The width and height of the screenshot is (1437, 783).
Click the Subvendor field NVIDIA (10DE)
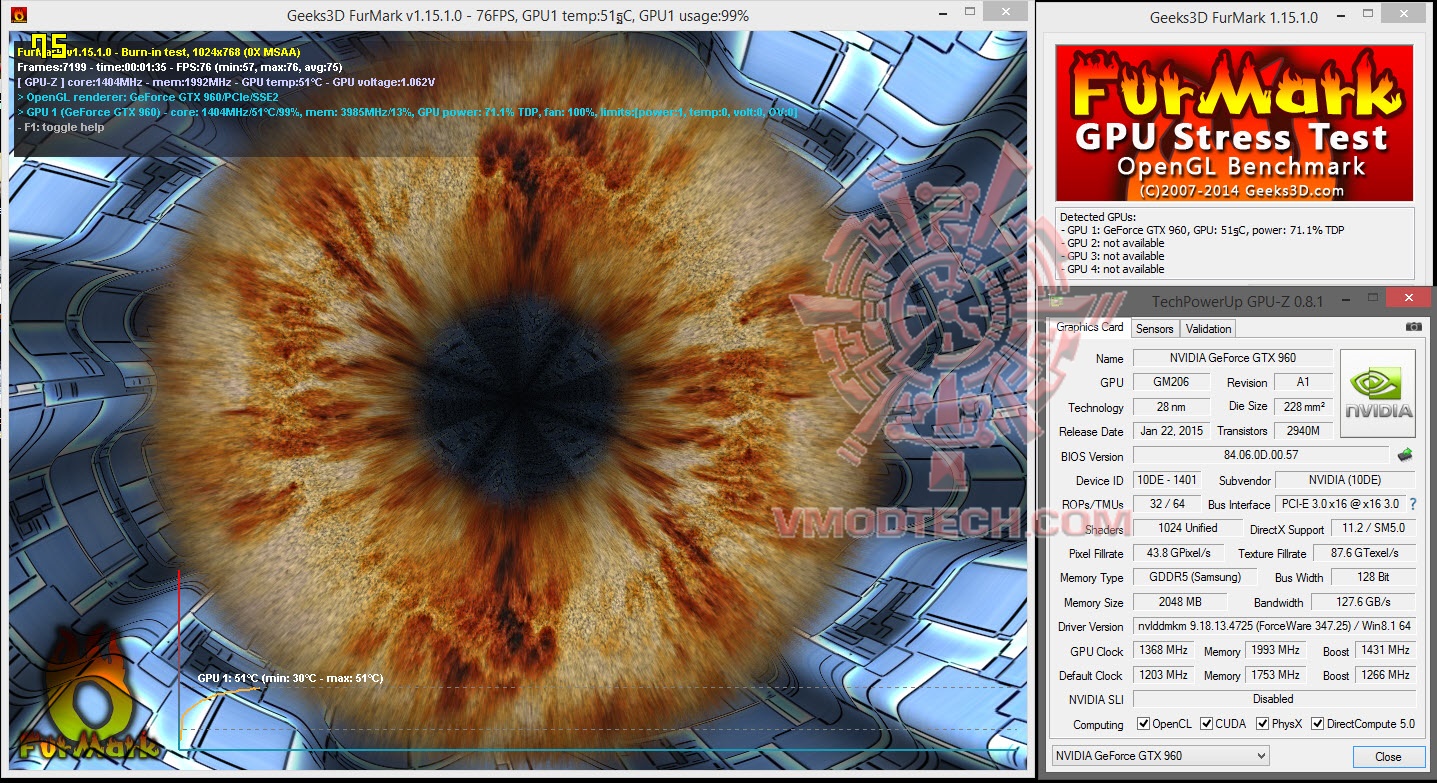pyautogui.click(x=1346, y=480)
